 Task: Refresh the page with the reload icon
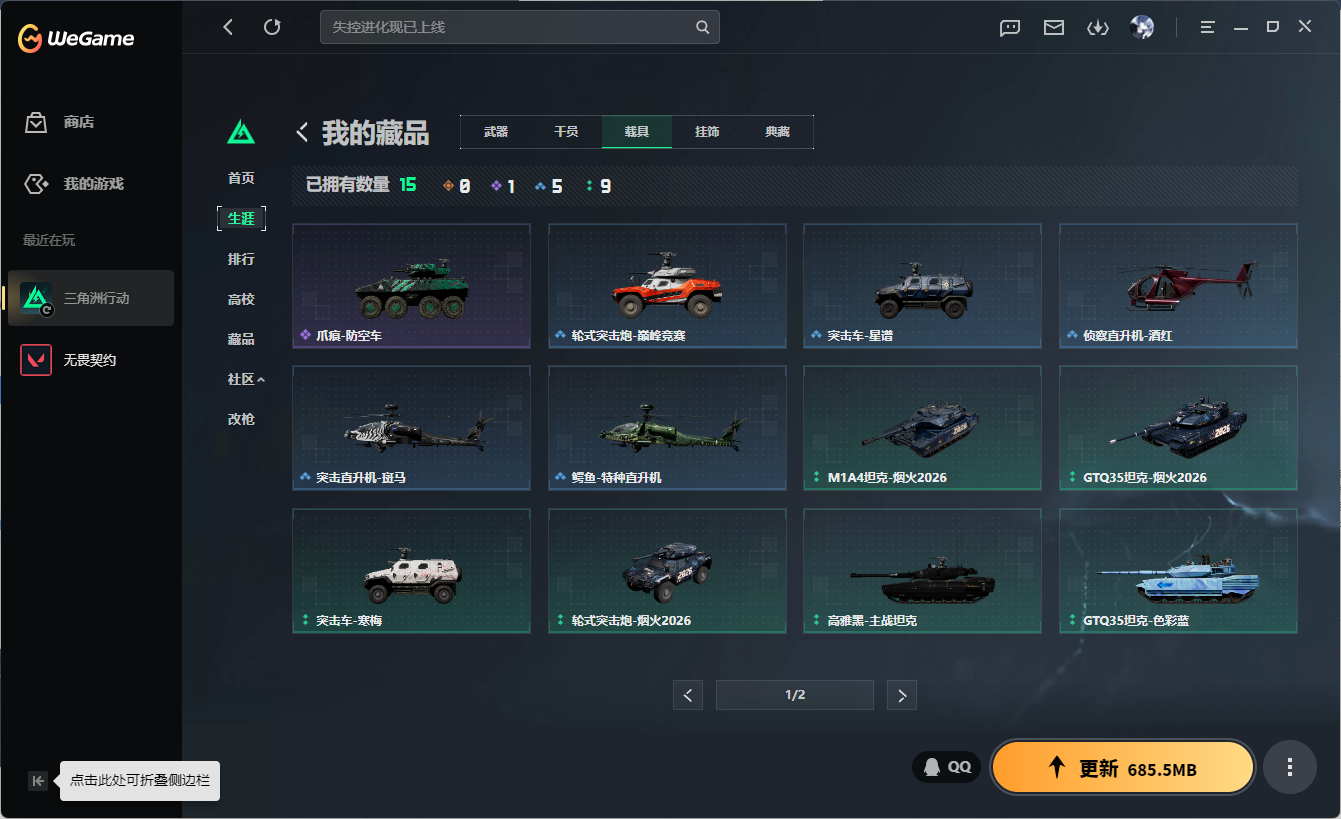[272, 27]
